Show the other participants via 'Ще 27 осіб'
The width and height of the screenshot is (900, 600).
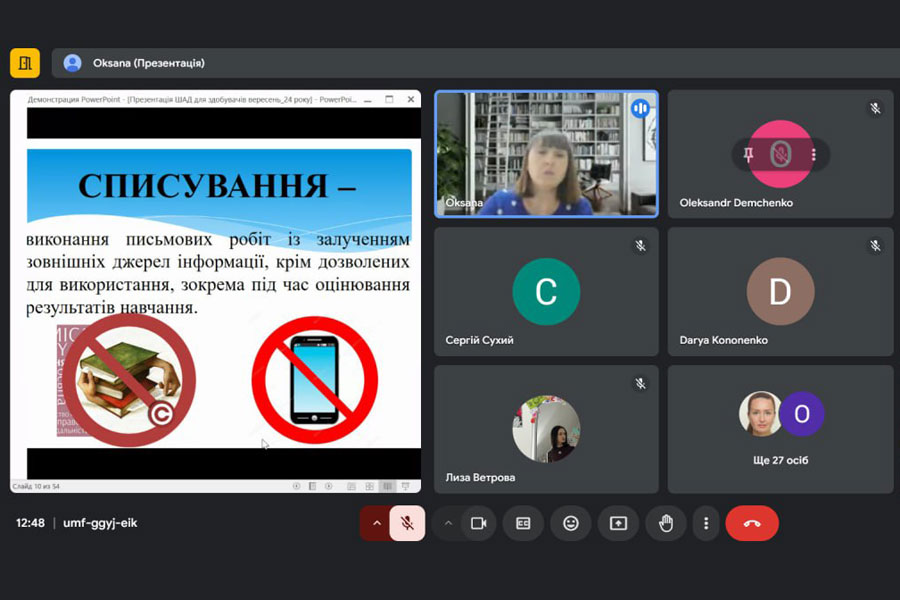[x=780, y=430]
